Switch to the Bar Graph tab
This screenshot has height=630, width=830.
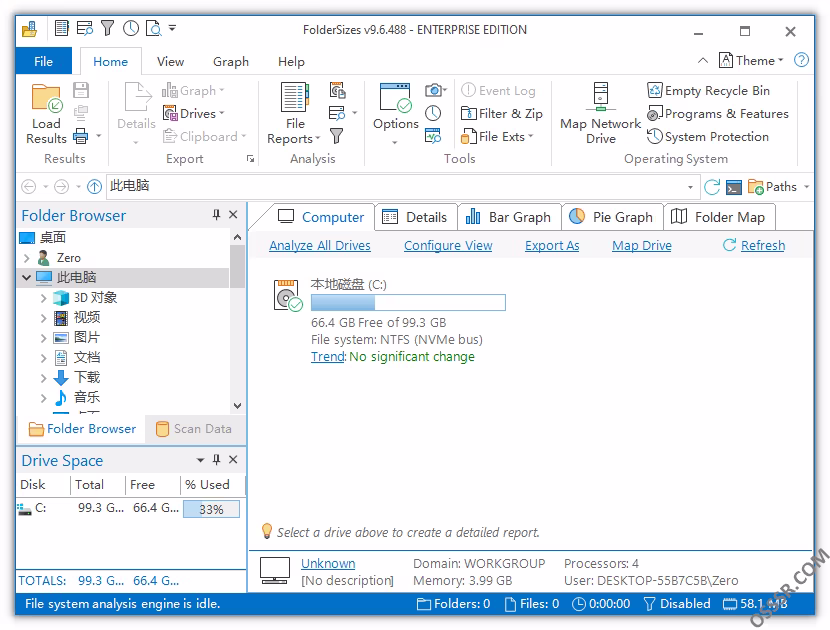click(509, 217)
